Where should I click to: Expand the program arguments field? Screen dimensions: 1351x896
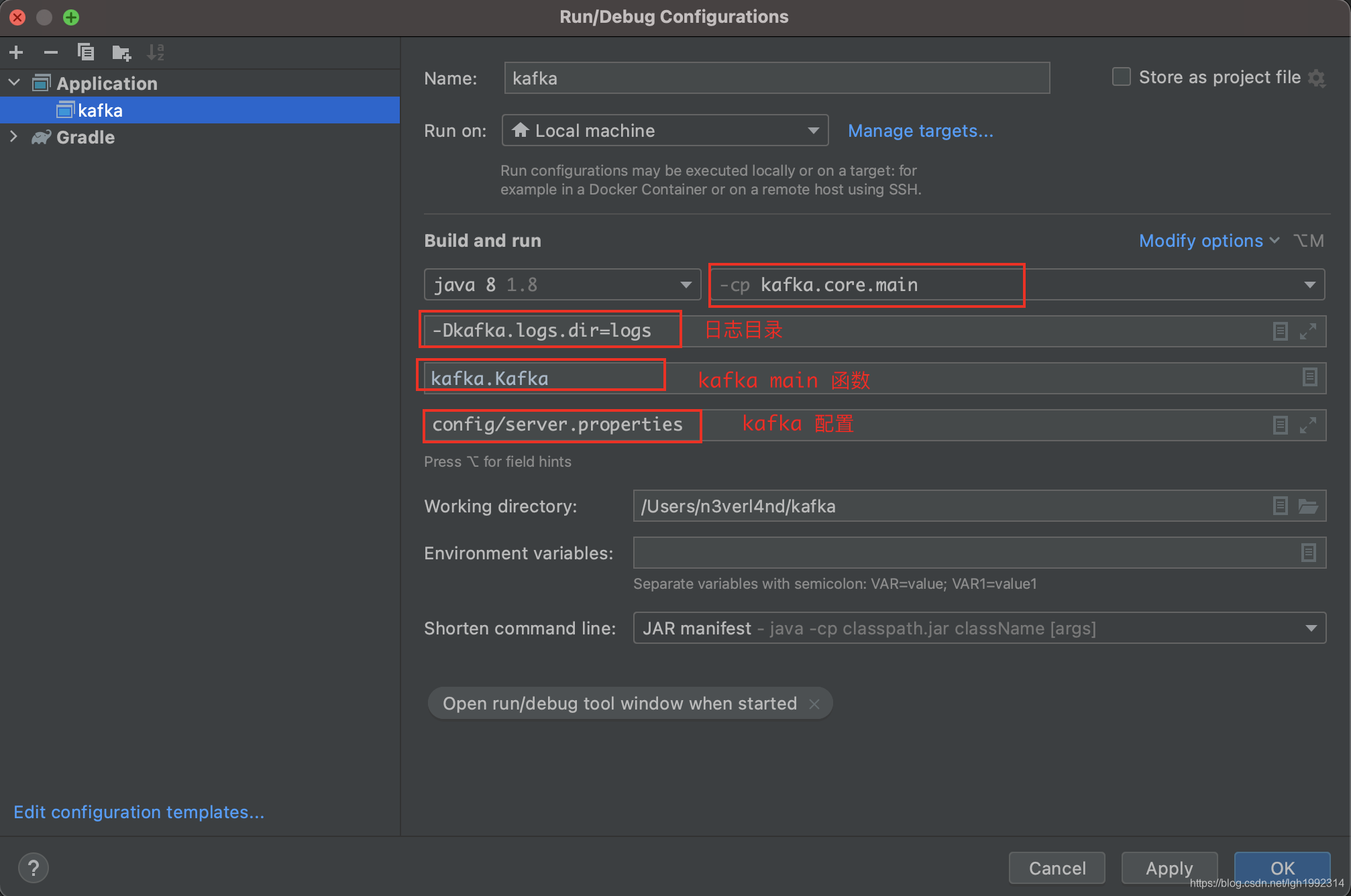tap(1308, 425)
